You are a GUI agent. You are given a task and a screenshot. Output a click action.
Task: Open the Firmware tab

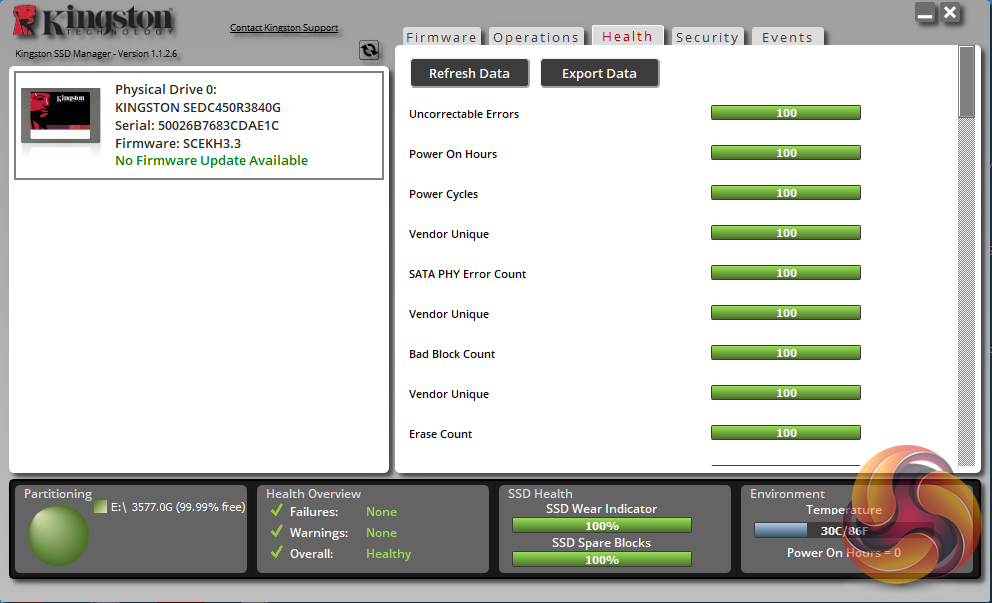pos(442,37)
